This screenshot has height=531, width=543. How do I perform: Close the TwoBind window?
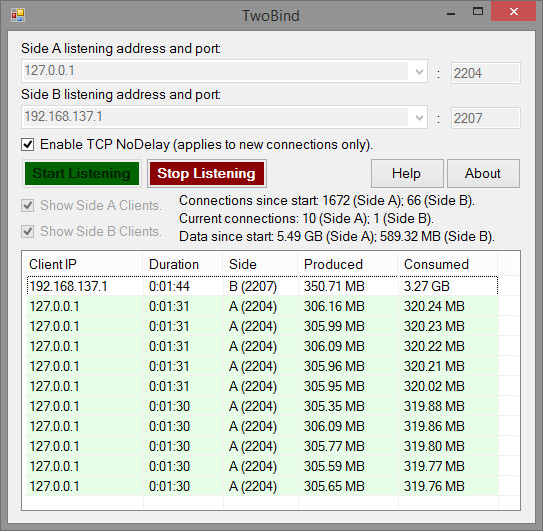[514, 11]
